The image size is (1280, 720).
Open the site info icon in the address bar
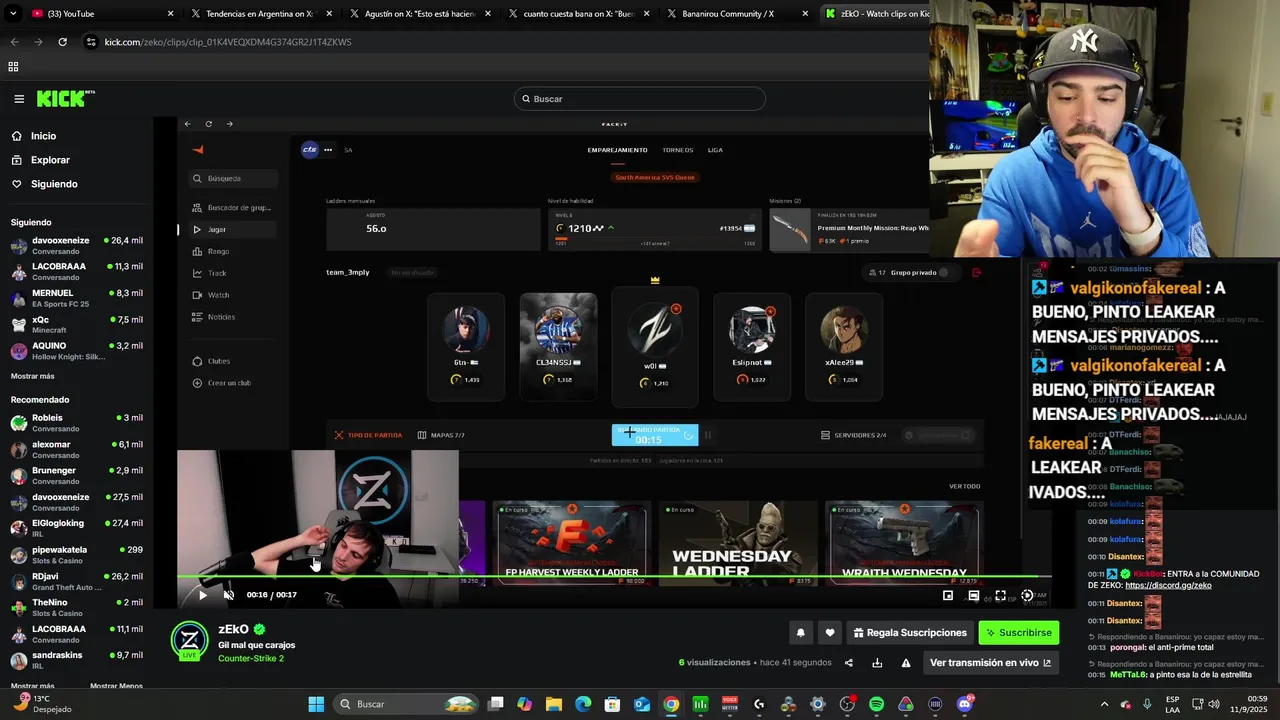(91, 42)
